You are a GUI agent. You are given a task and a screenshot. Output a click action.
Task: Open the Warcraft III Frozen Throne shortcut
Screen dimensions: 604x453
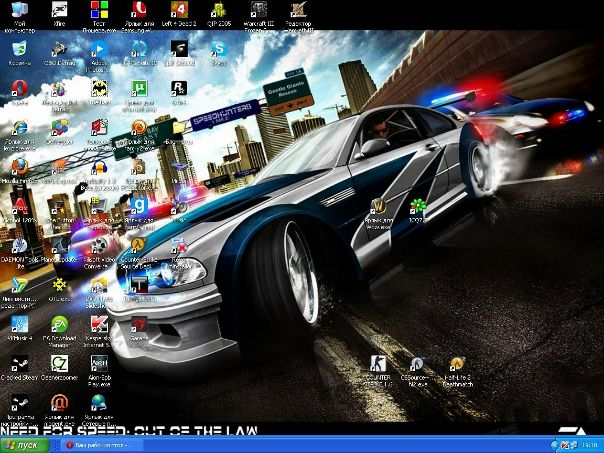click(x=258, y=11)
